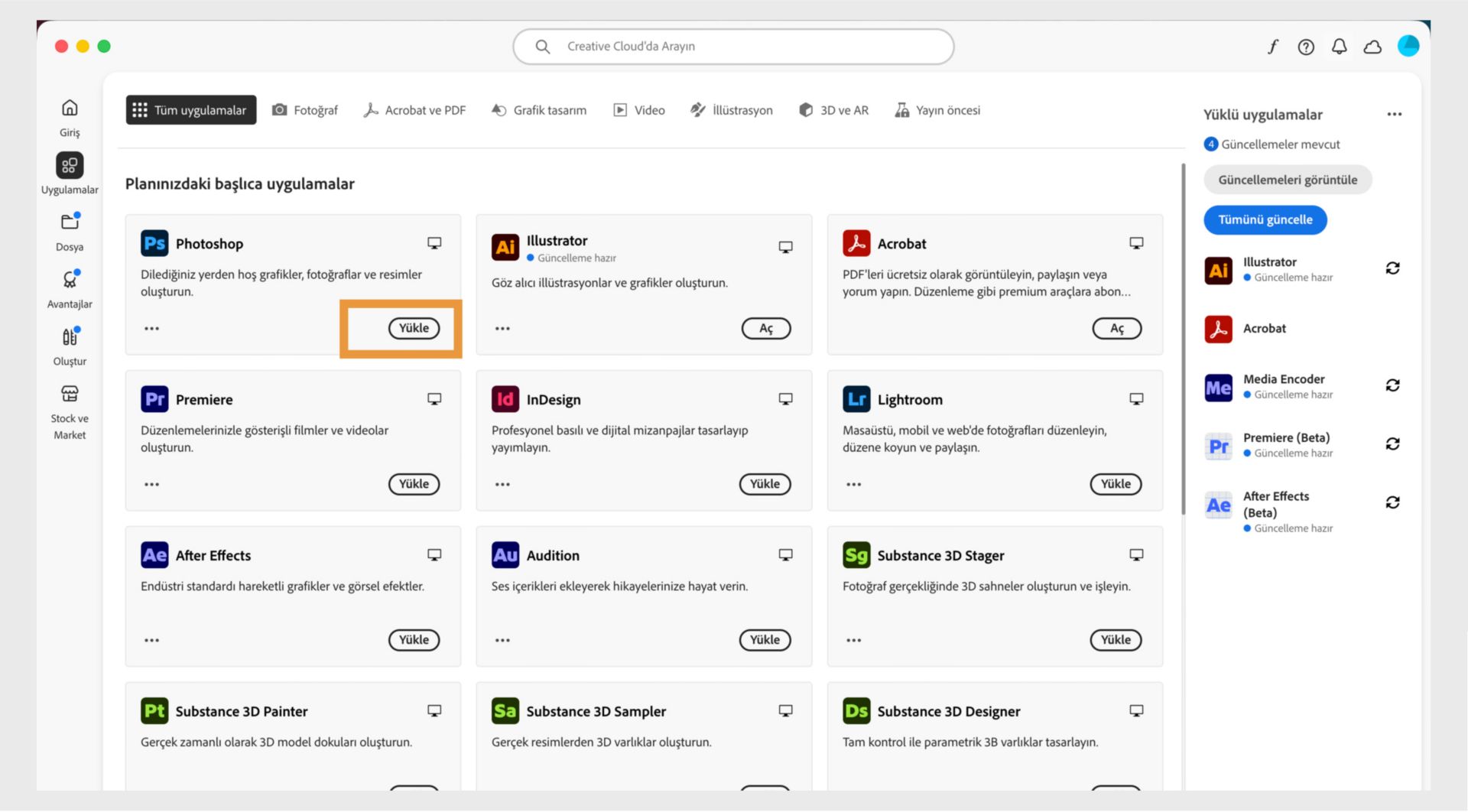Click the Creative Cloud'da Arayın search field
This screenshot has width=1468, height=812.
[x=733, y=47]
